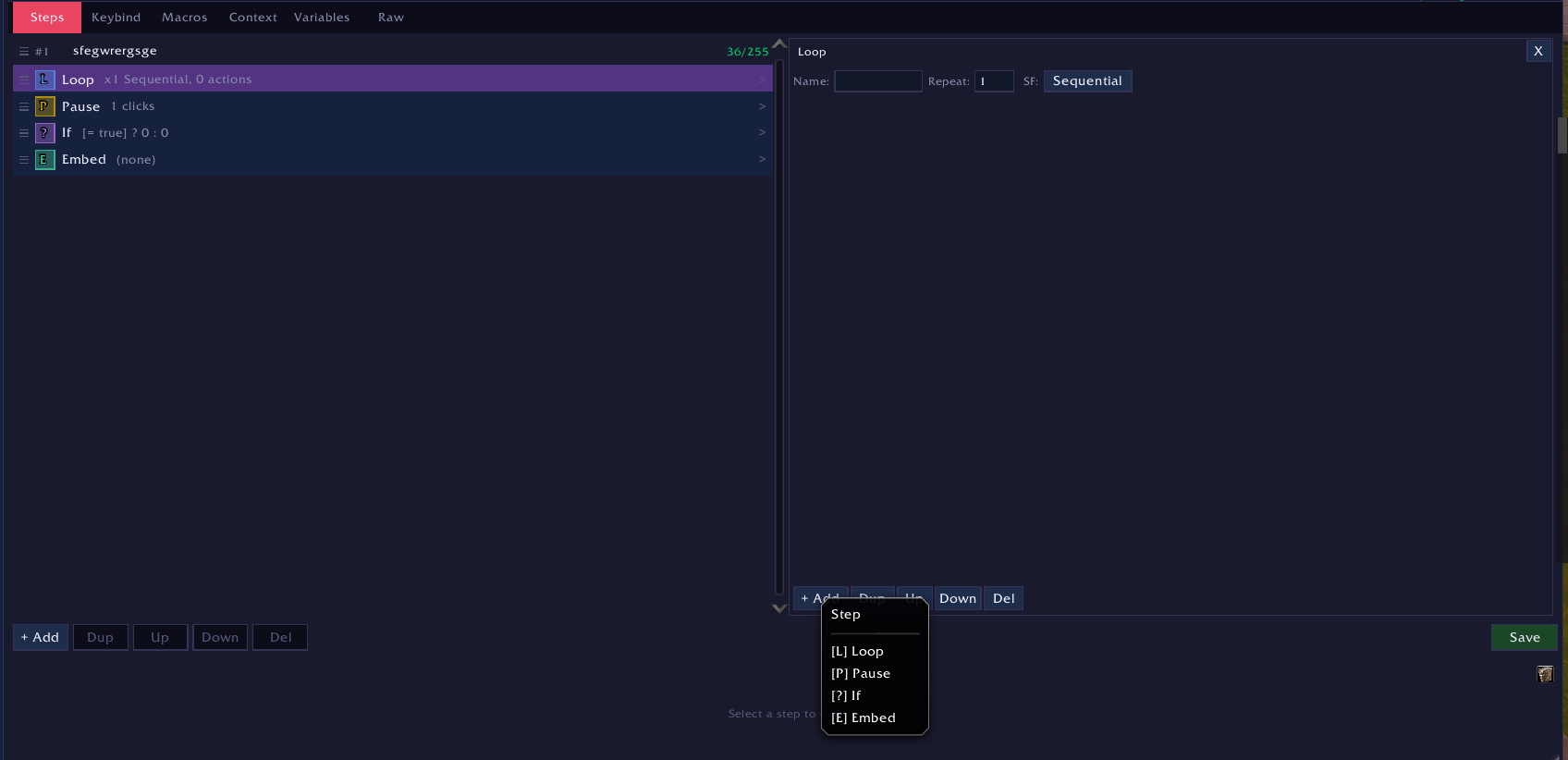Click the green Embed step icon
Image resolution: width=1568 pixels, height=760 pixels.
point(44,160)
